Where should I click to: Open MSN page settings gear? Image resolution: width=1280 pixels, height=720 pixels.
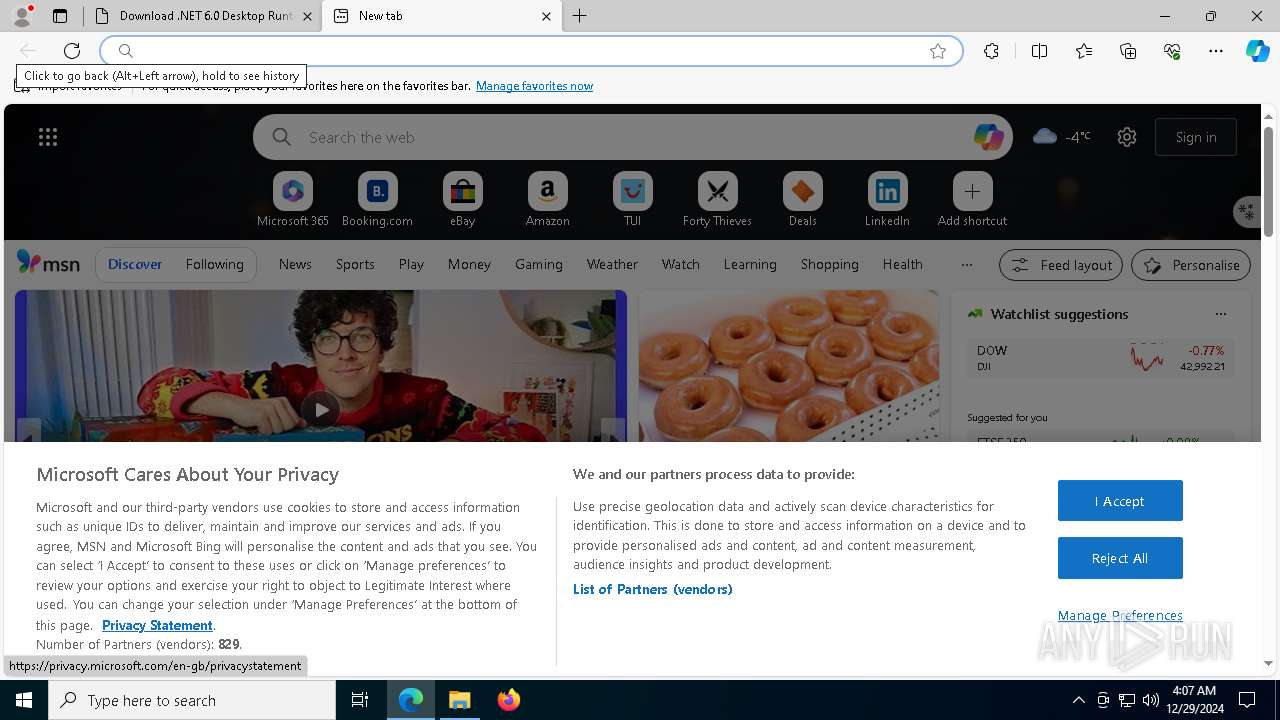[x=1127, y=137]
